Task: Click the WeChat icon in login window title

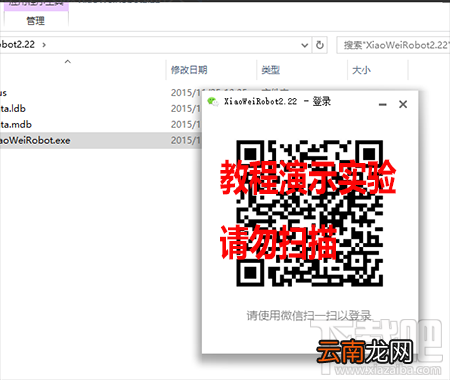Action: coord(213,101)
